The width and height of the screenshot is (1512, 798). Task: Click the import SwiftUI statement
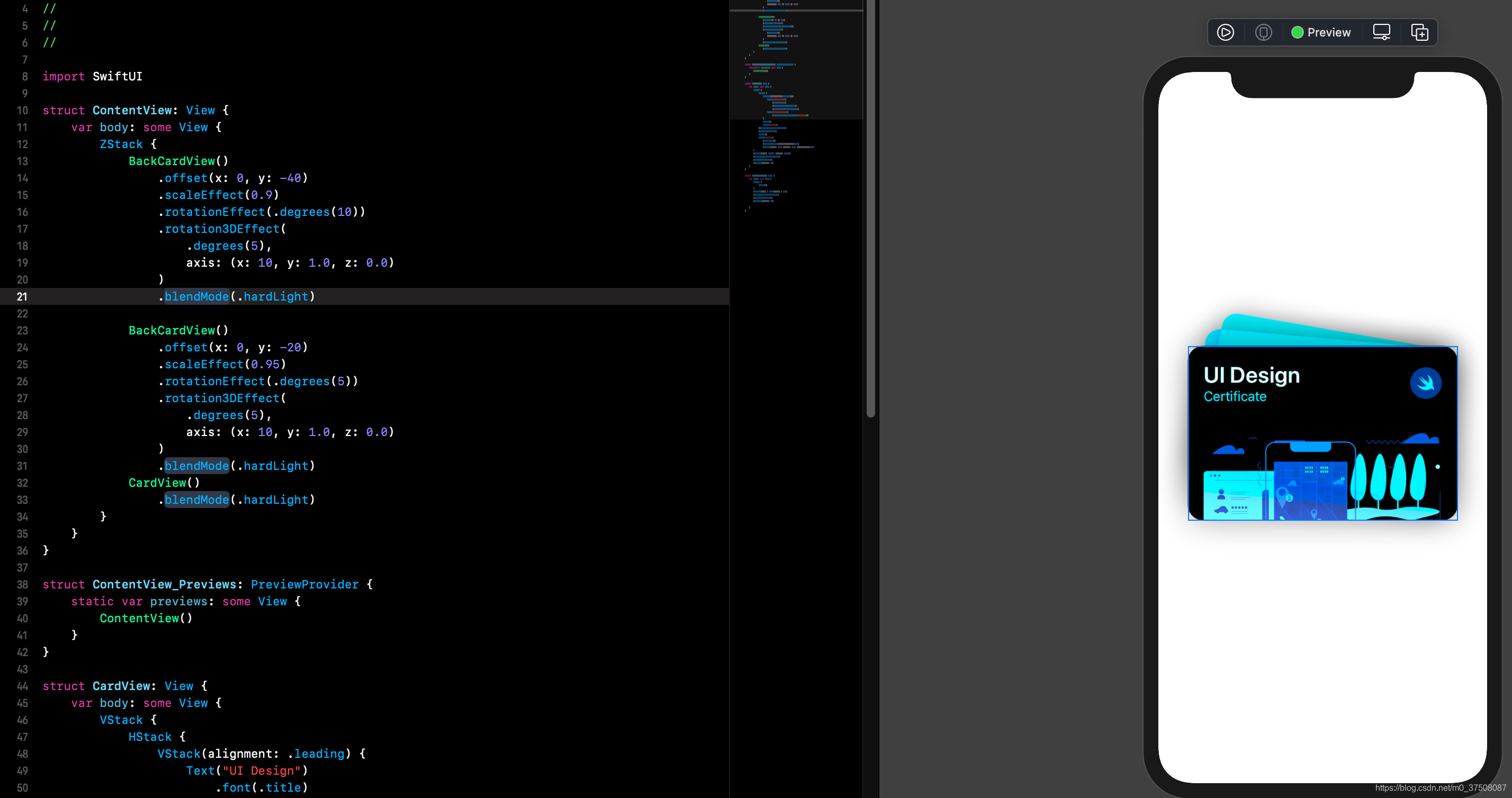92,77
